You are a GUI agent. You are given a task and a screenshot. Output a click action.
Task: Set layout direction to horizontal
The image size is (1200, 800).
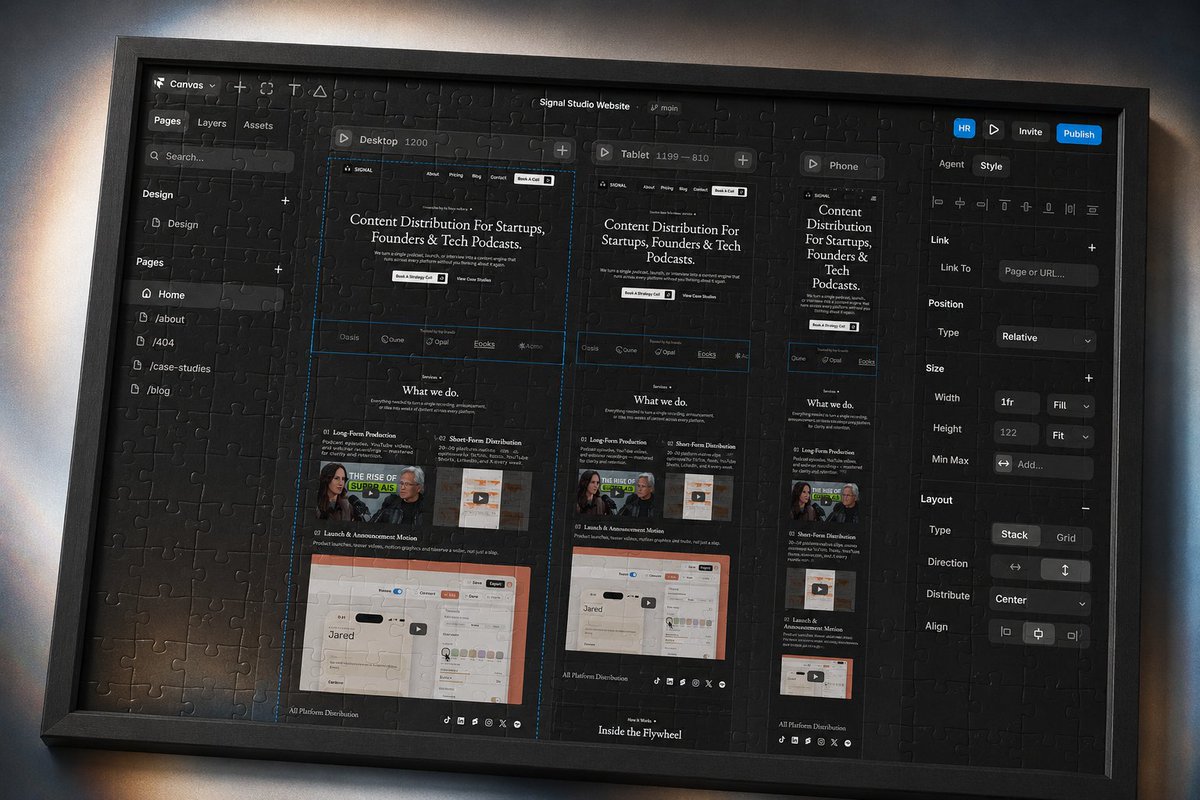(x=1015, y=567)
